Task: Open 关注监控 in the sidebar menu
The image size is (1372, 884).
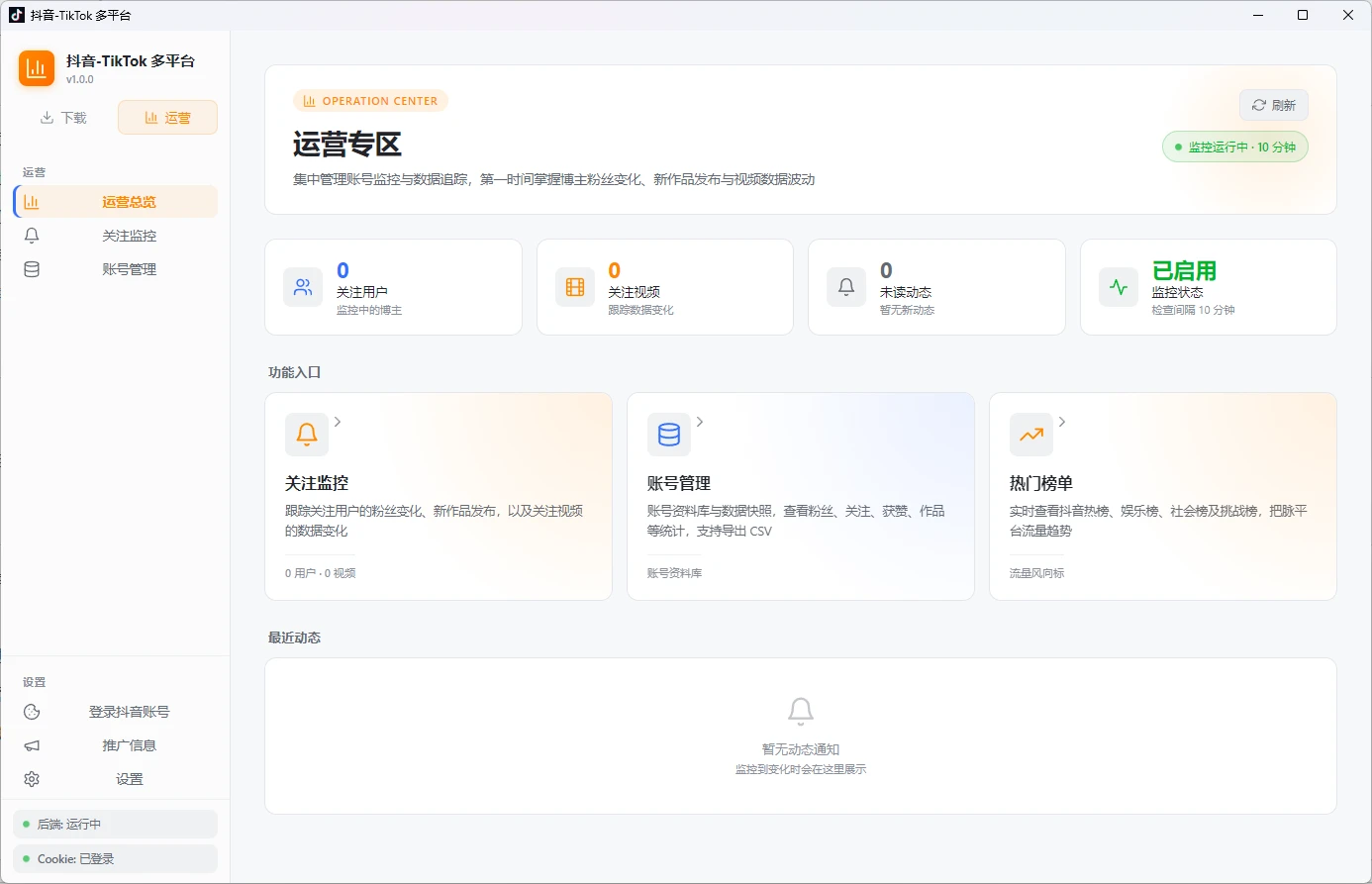Action: [x=116, y=236]
